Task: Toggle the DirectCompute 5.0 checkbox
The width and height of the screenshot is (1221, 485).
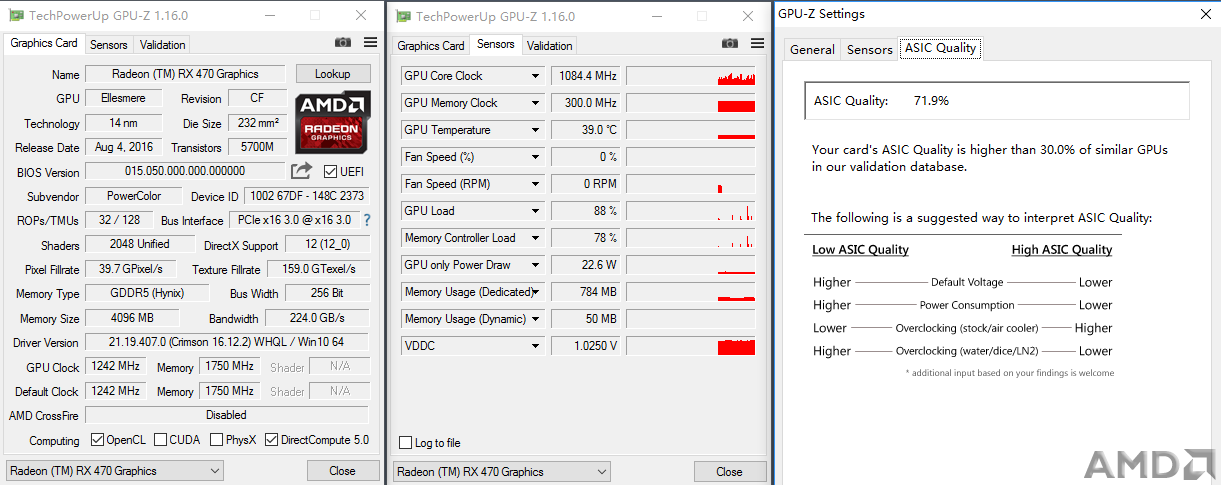Action: tap(271, 440)
